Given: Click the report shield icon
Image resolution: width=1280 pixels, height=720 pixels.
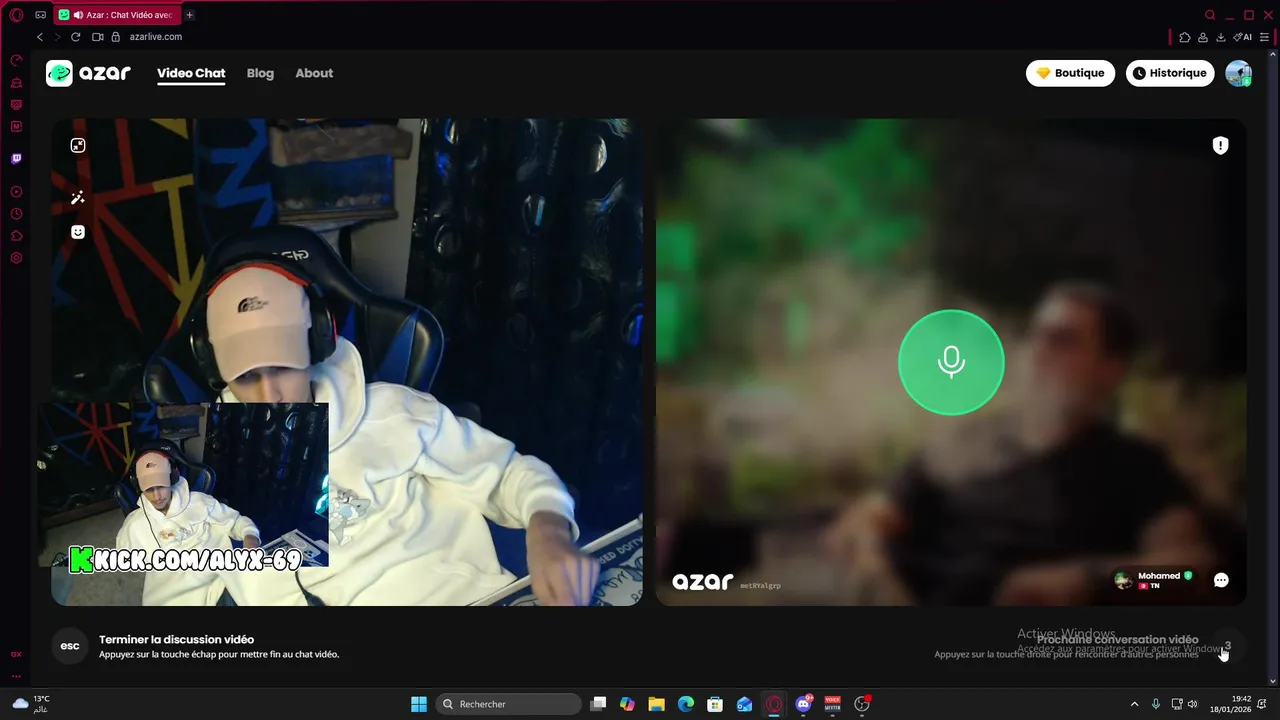Looking at the screenshot, I should (x=1220, y=145).
